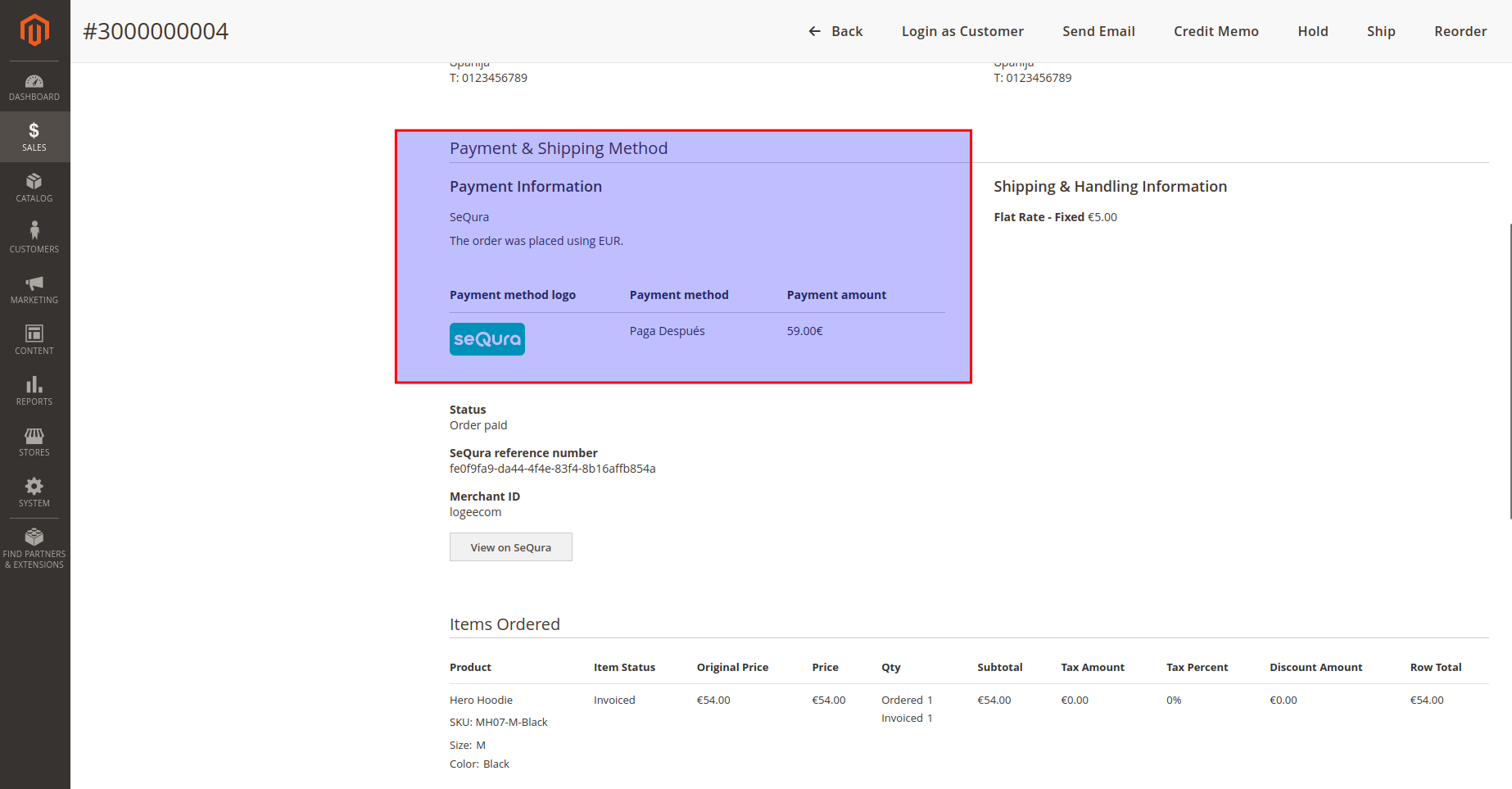
Task: Click the Items Ordered section heading
Action: [505, 624]
